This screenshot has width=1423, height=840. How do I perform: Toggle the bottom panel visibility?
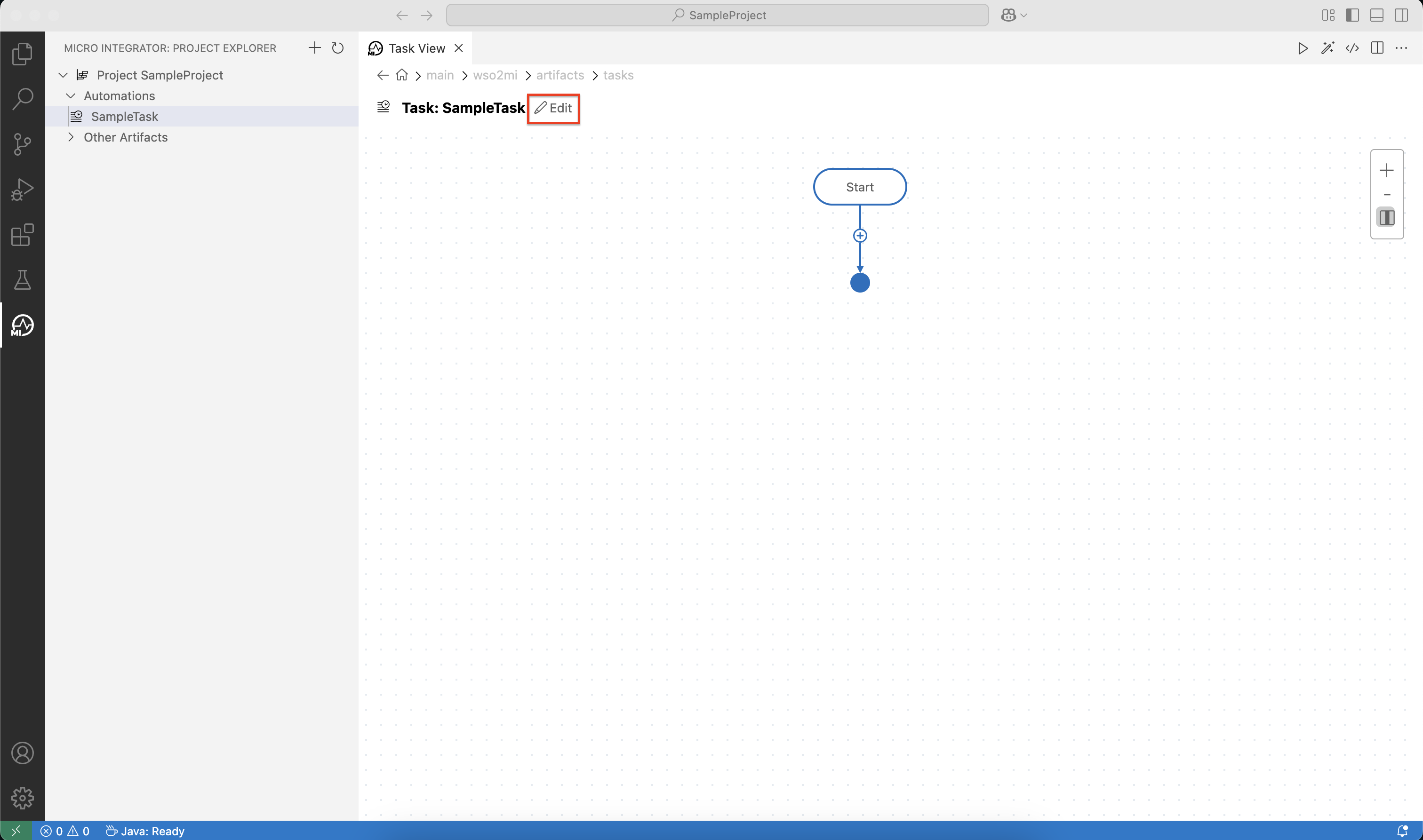click(x=1376, y=15)
